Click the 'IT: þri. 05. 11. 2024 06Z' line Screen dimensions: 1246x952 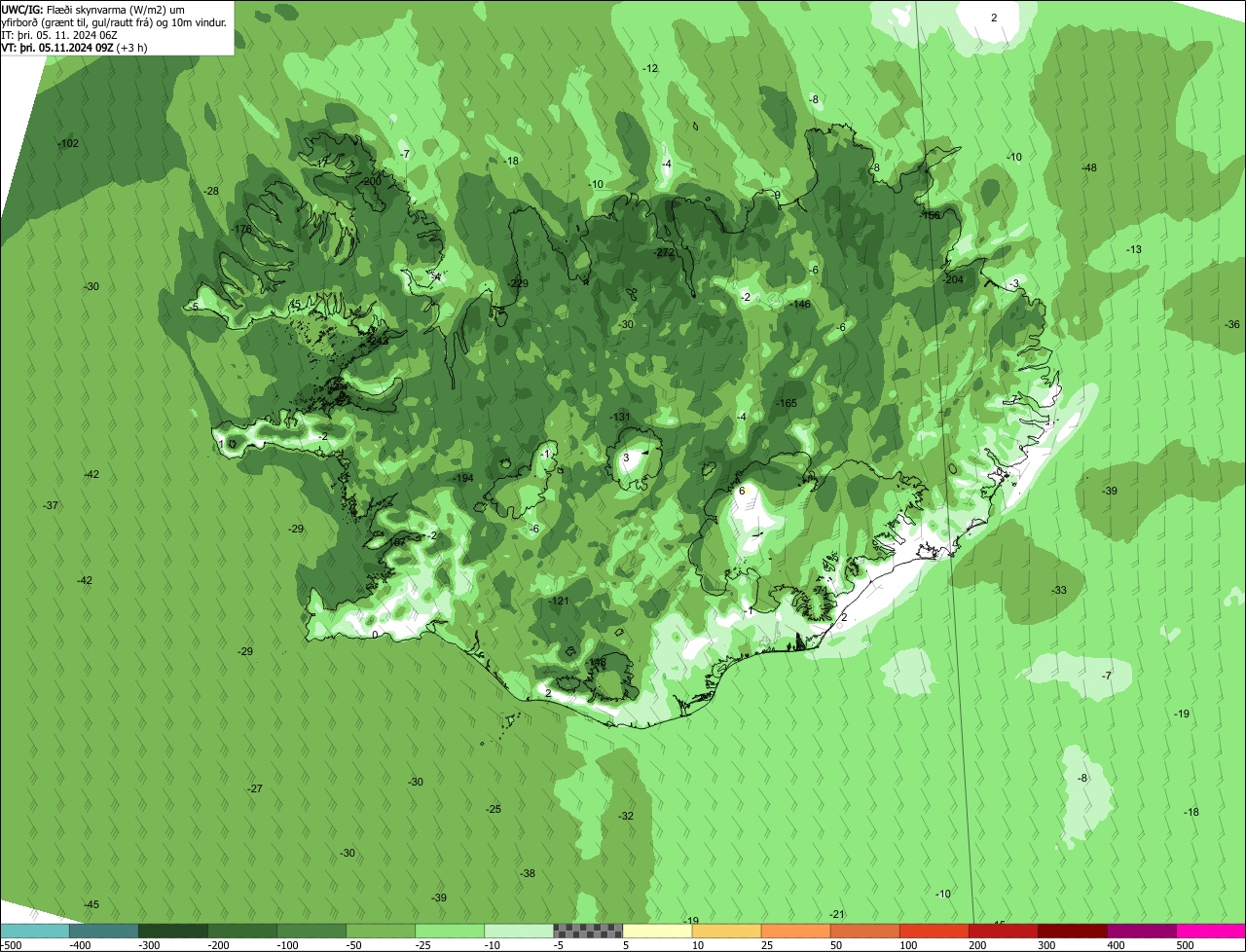pyautogui.click(x=59, y=34)
